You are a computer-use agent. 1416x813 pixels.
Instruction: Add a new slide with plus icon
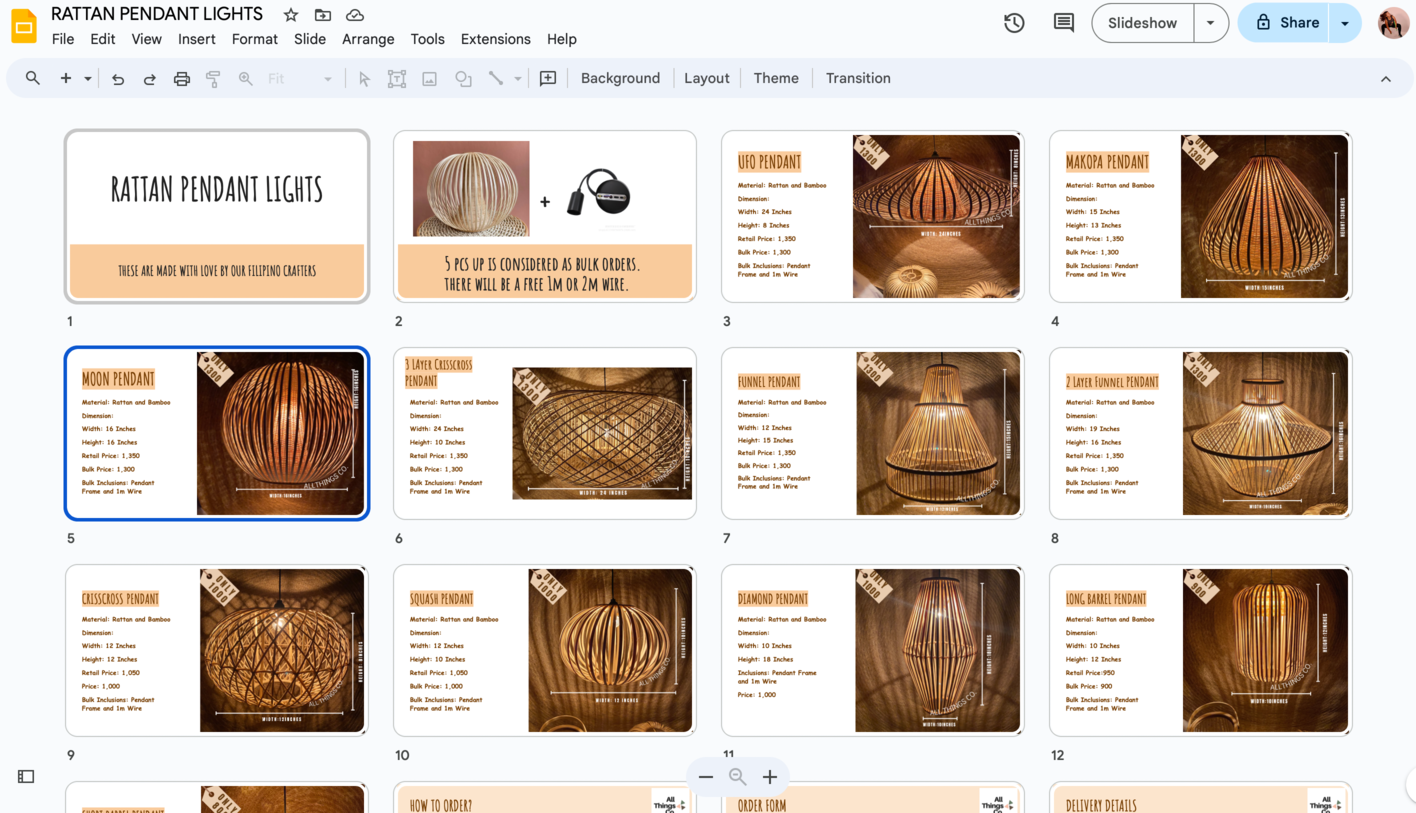click(66, 78)
